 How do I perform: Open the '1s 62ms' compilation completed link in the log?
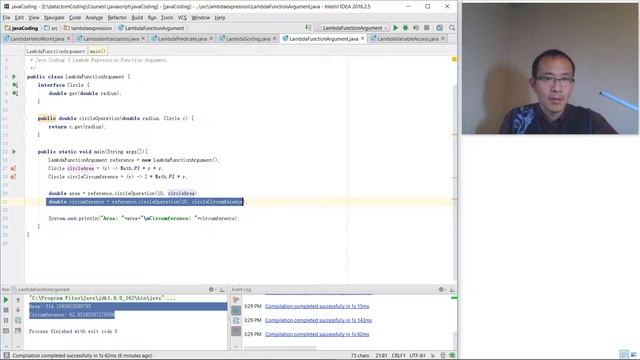pos(317,334)
